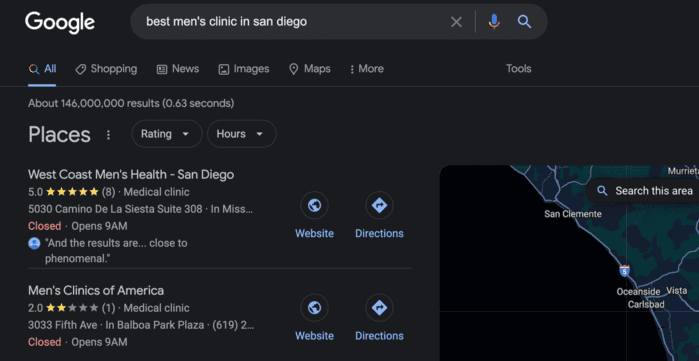The image size is (699, 361).
Task: Open the More search categories menu
Action: 366,69
